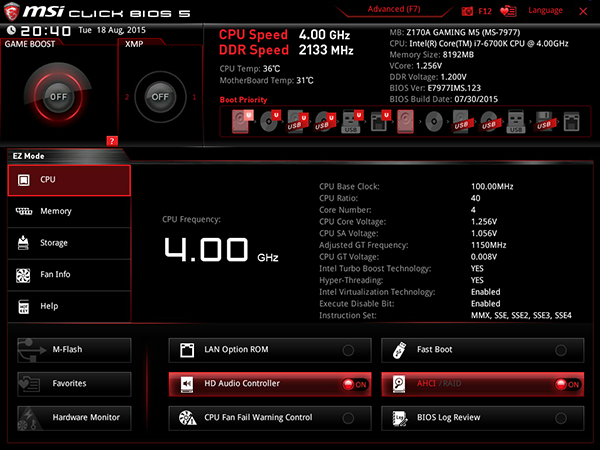Click the screenshot camera icon next to F12
This screenshot has width=600, height=450.
pos(467,11)
